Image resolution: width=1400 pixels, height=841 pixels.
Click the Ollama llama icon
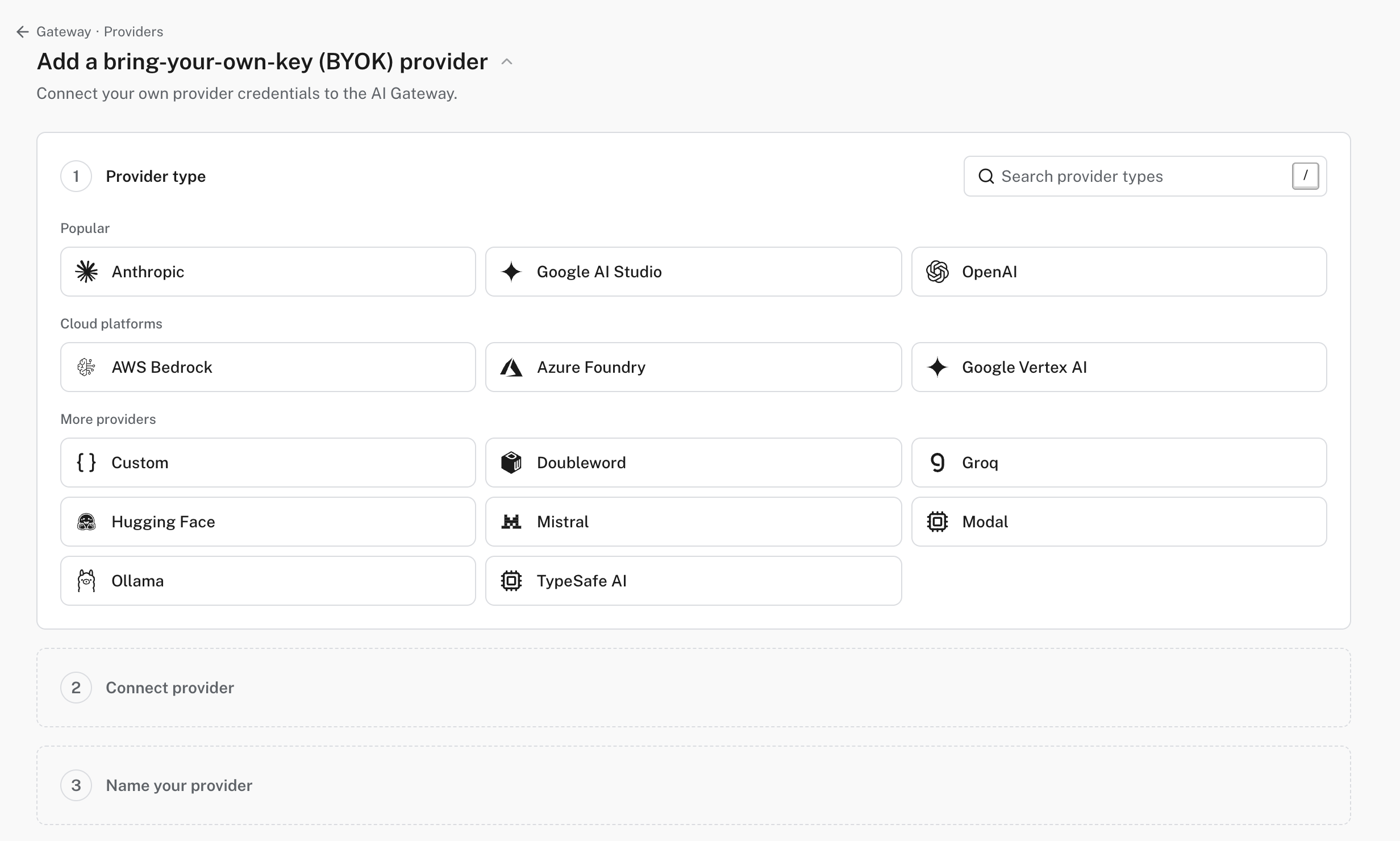pos(86,581)
